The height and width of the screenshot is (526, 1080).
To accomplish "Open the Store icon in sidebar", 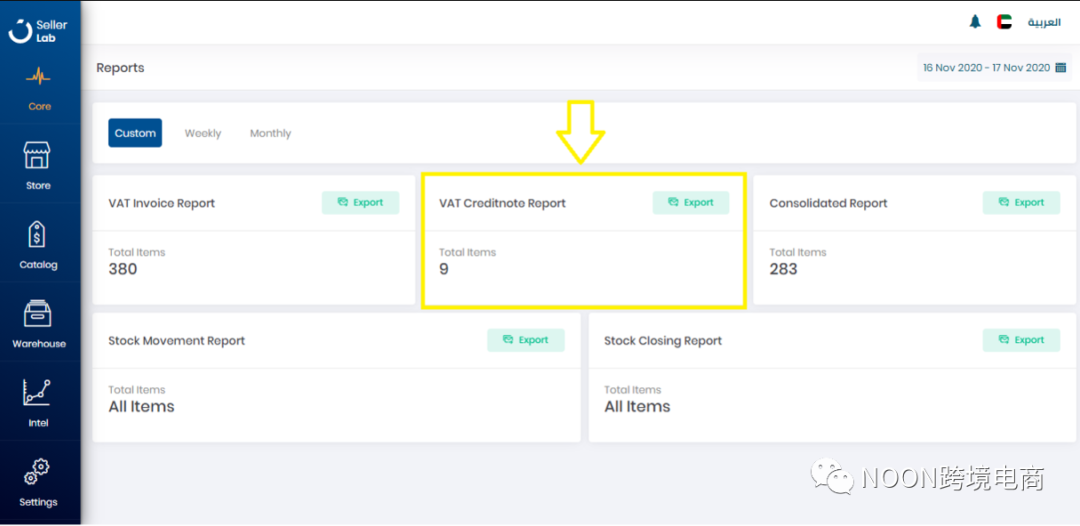I will (37, 156).
